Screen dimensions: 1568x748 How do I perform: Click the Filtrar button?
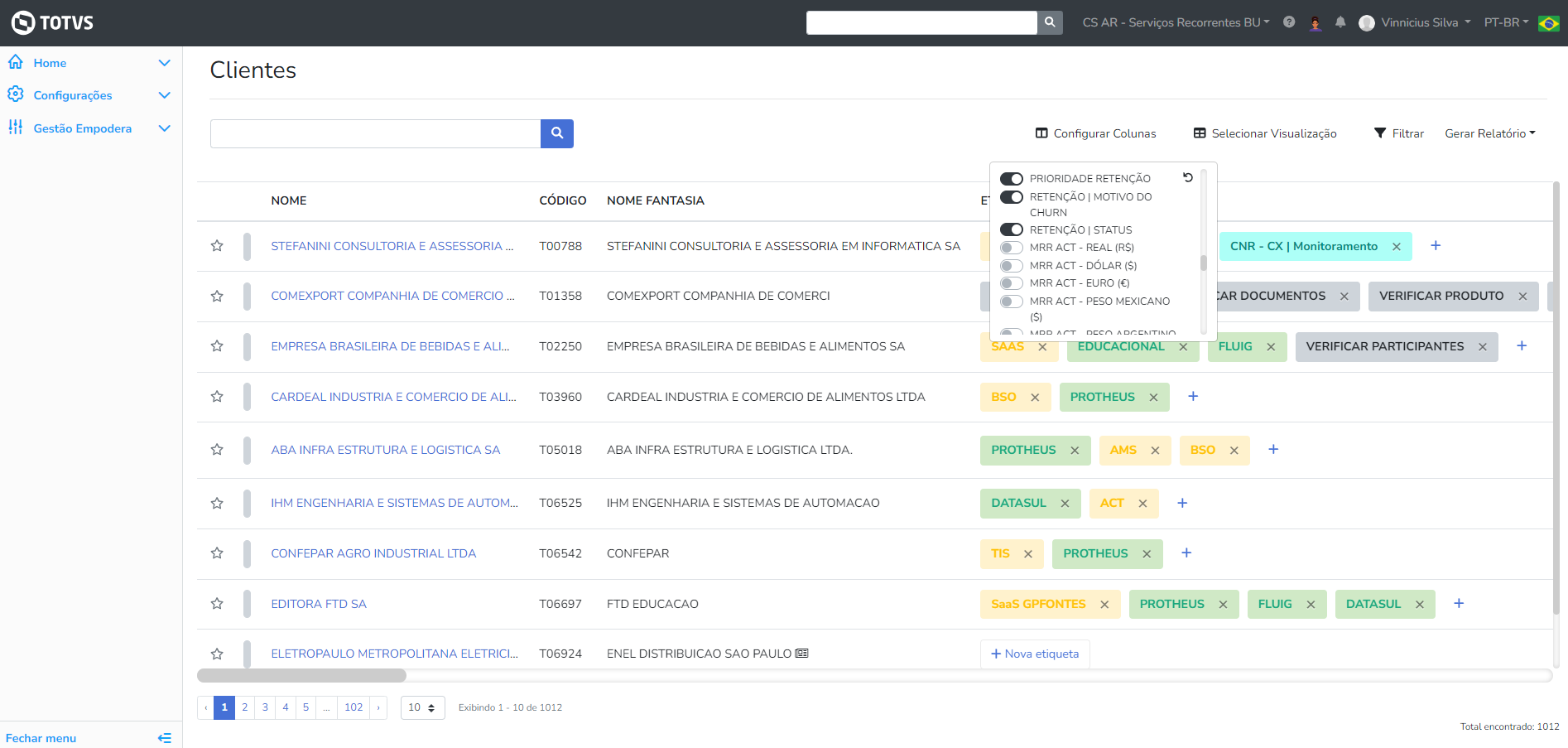1399,133
